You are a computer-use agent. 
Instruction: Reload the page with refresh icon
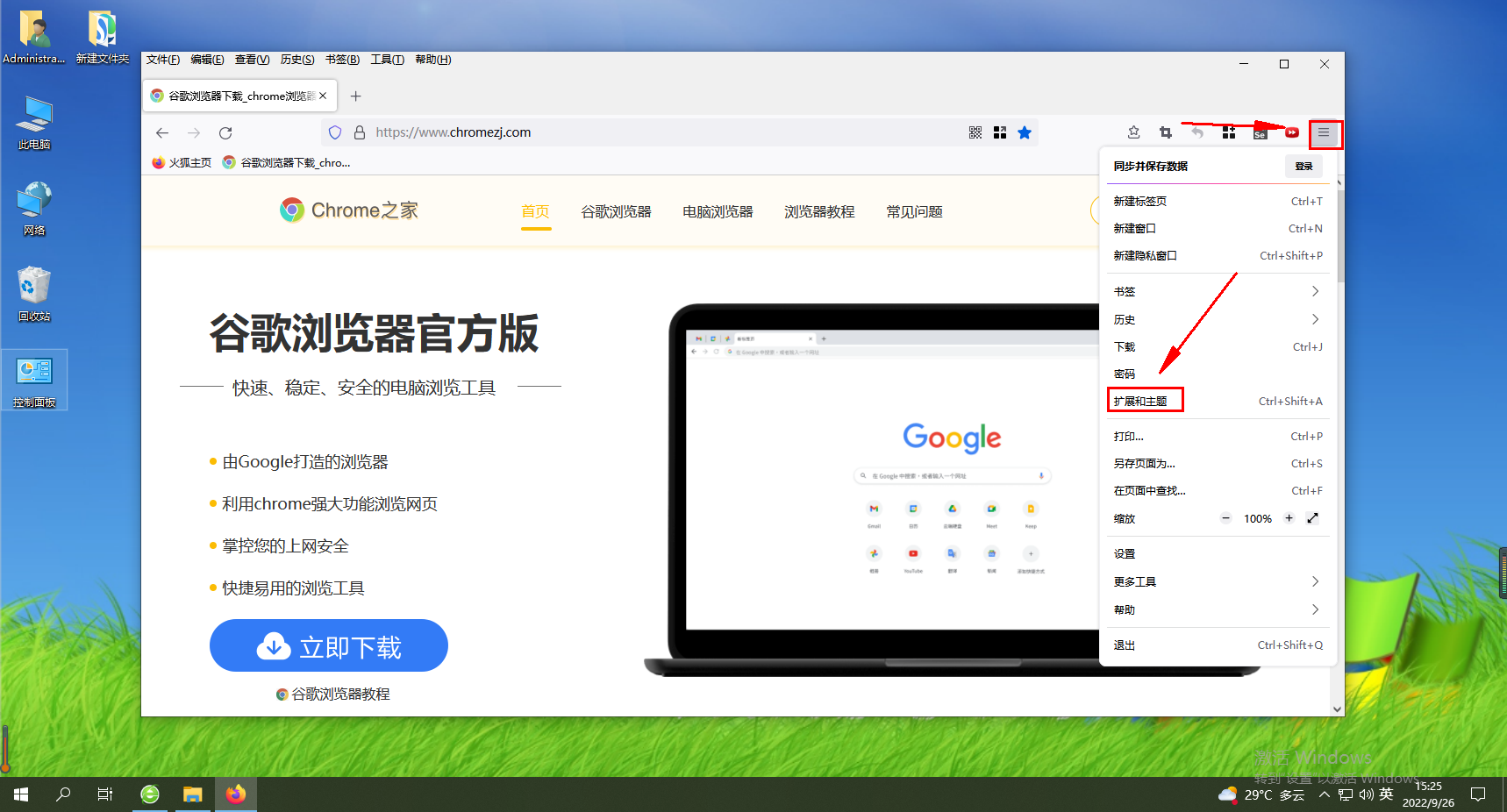pyautogui.click(x=225, y=132)
